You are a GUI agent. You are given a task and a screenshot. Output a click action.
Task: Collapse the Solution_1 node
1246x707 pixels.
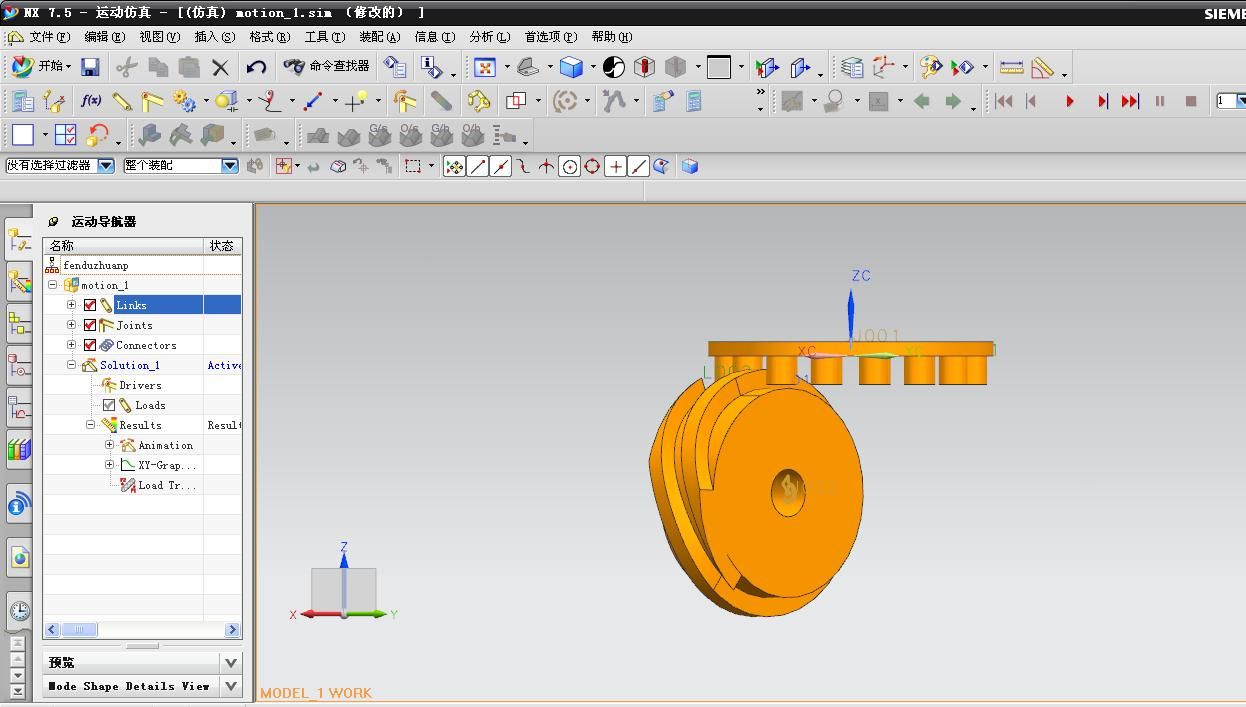[x=71, y=365]
